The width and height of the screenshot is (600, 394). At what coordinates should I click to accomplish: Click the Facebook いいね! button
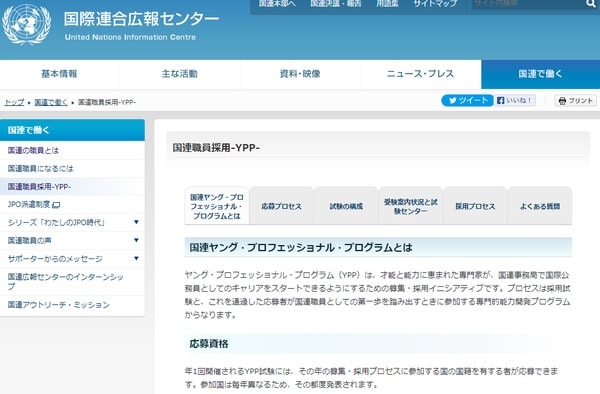(x=515, y=101)
